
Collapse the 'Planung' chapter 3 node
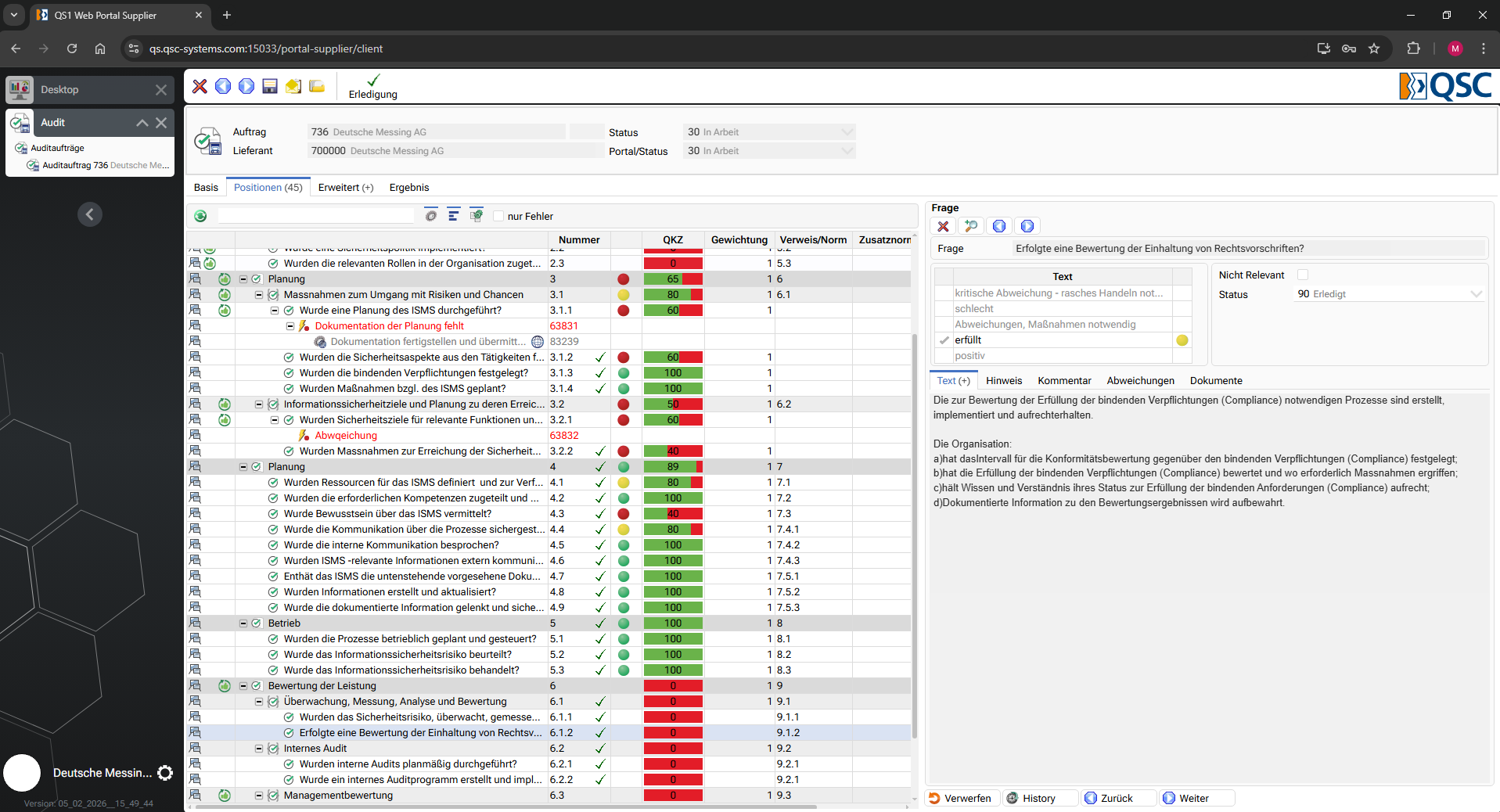tap(243, 279)
